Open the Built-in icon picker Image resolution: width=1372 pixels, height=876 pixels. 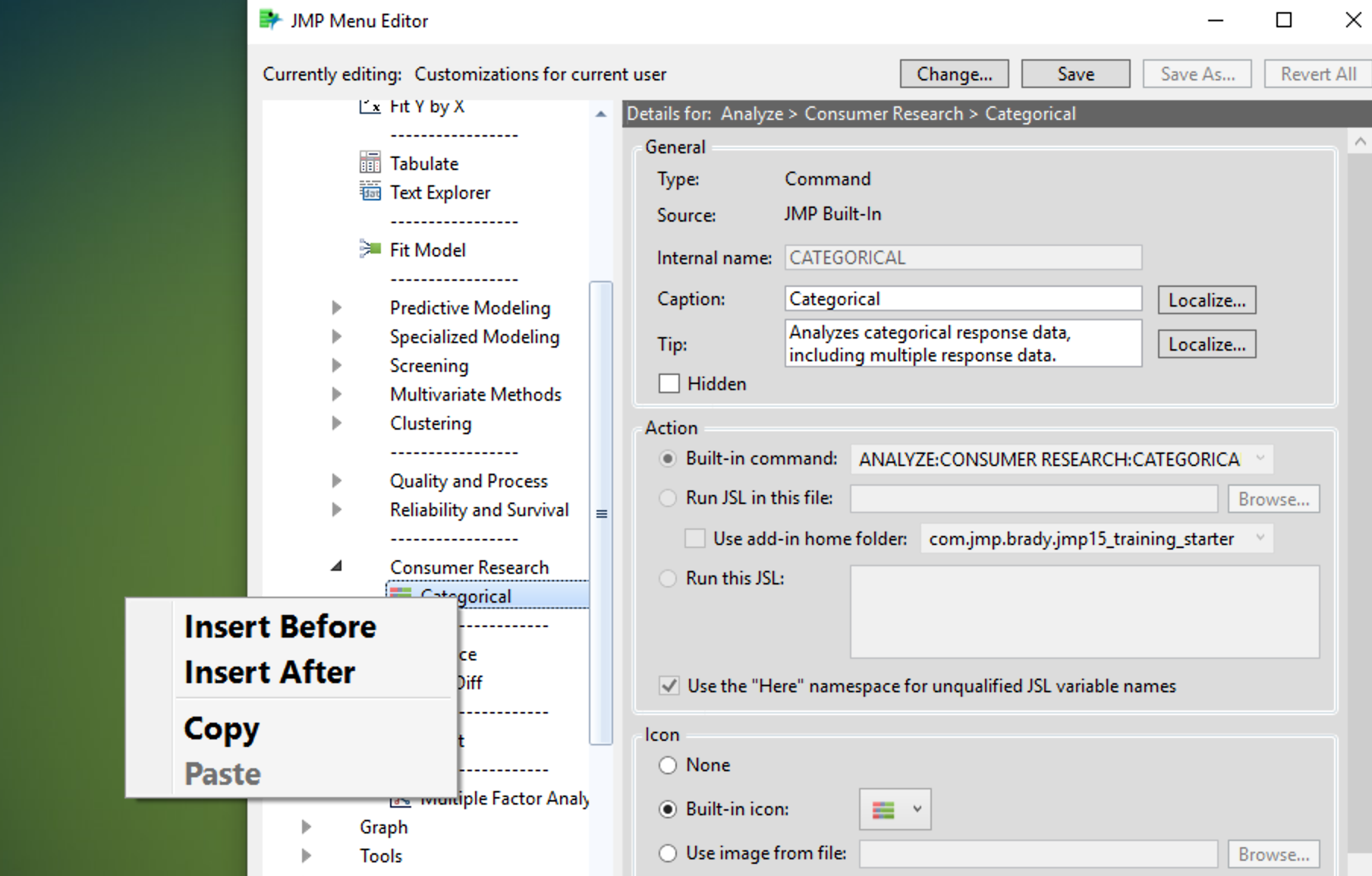[914, 809]
